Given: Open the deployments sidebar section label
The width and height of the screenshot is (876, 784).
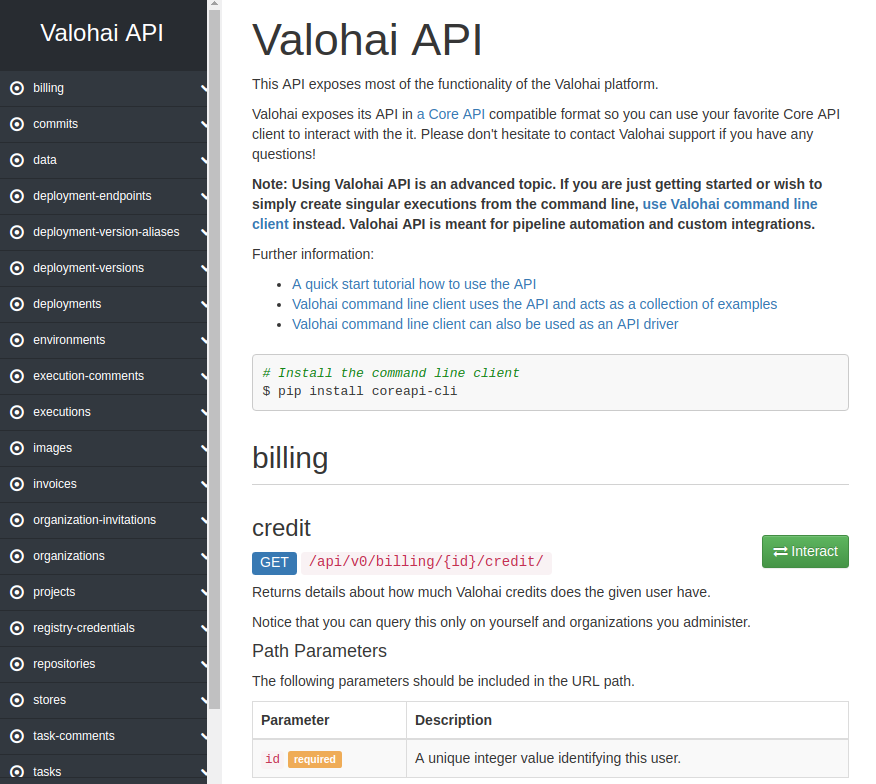Looking at the screenshot, I should 67,304.
